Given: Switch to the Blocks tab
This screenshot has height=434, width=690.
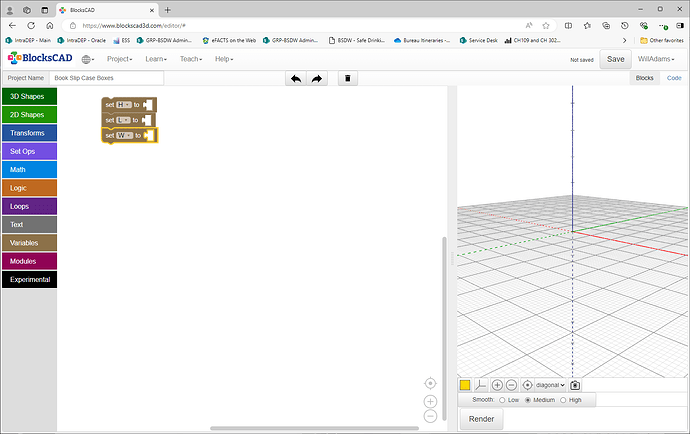Looking at the screenshot, I should point(644,78).
